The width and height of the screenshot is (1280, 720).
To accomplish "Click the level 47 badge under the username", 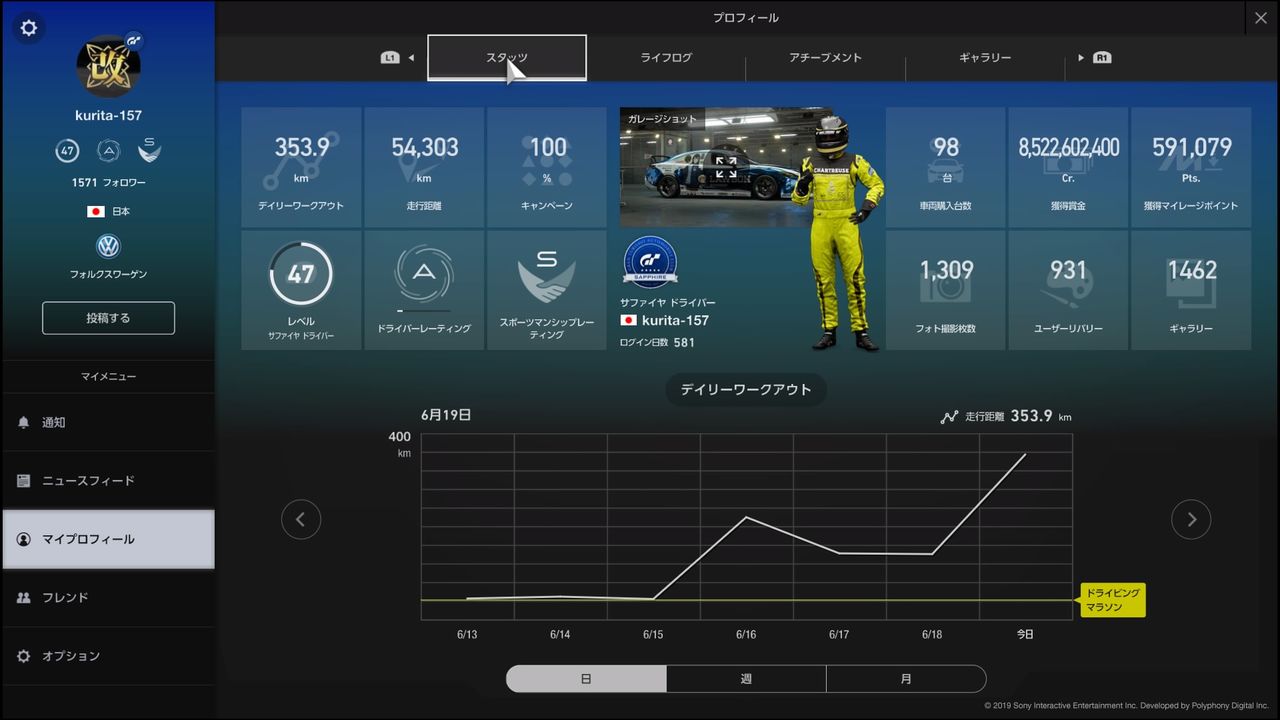I will (67, 151).
